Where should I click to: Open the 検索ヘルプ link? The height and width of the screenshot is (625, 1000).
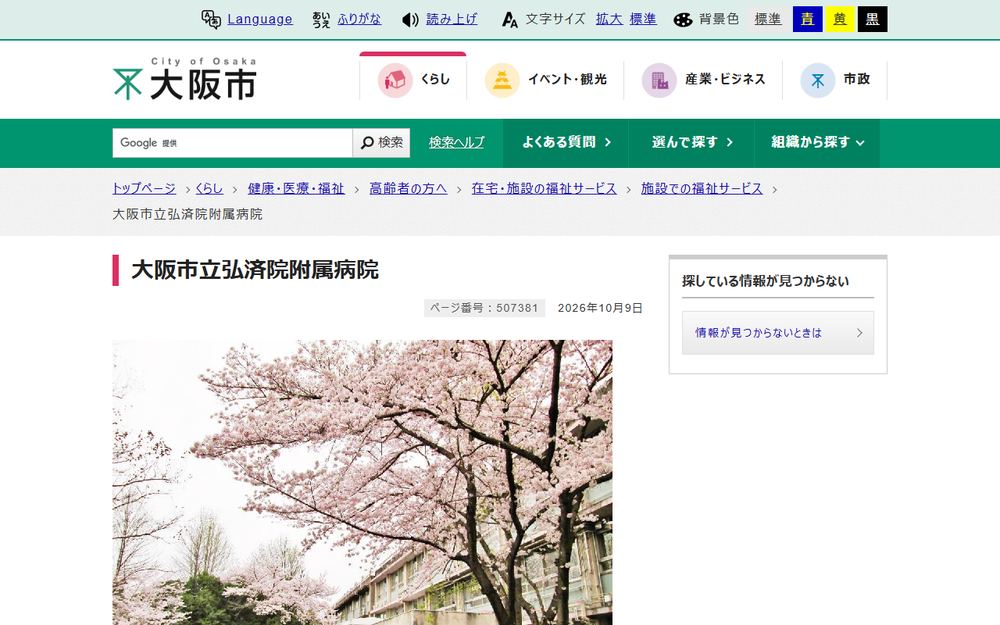pos(456,143)
